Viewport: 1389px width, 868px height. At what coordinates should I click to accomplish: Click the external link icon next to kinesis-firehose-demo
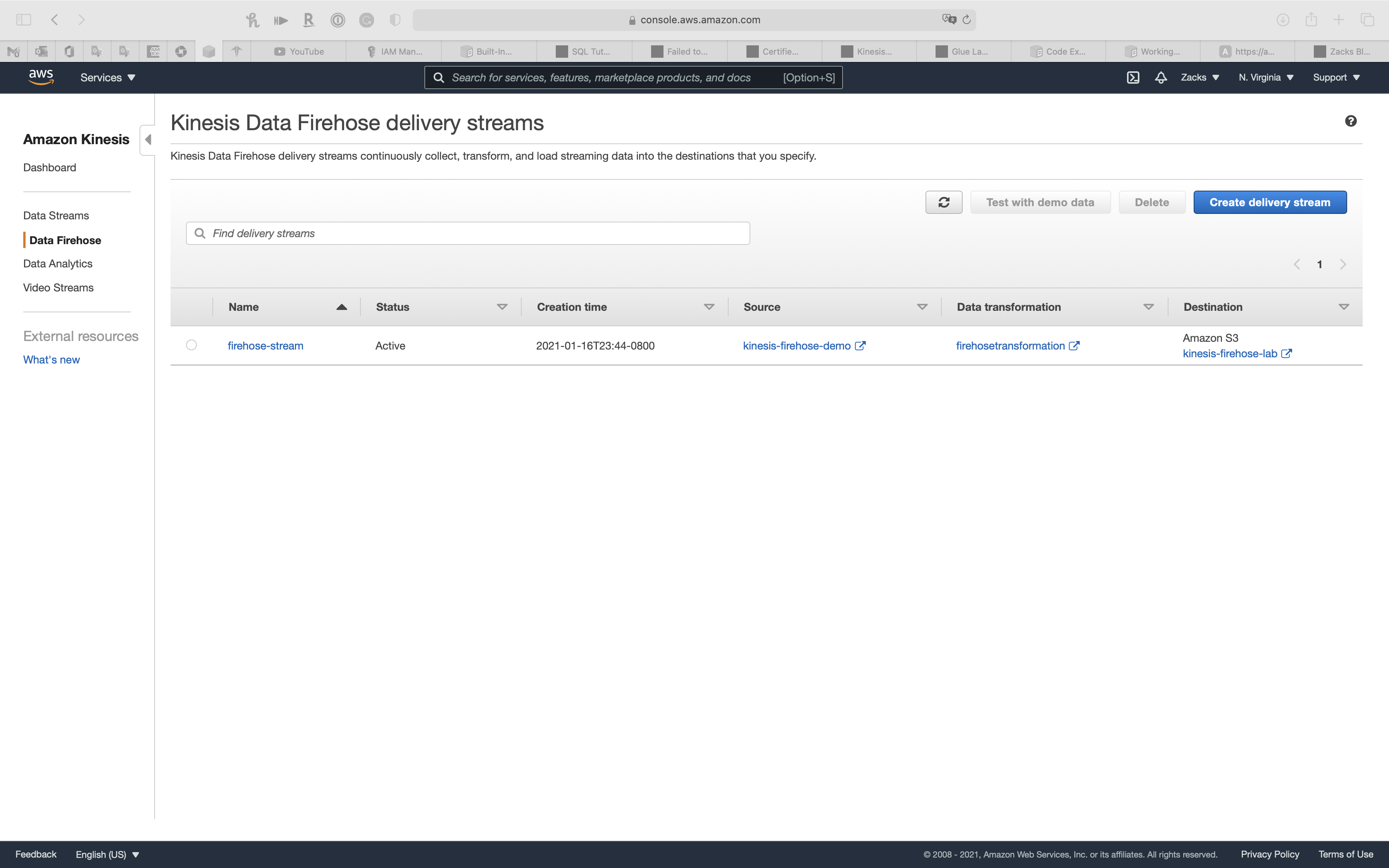(x=860, y=346)
